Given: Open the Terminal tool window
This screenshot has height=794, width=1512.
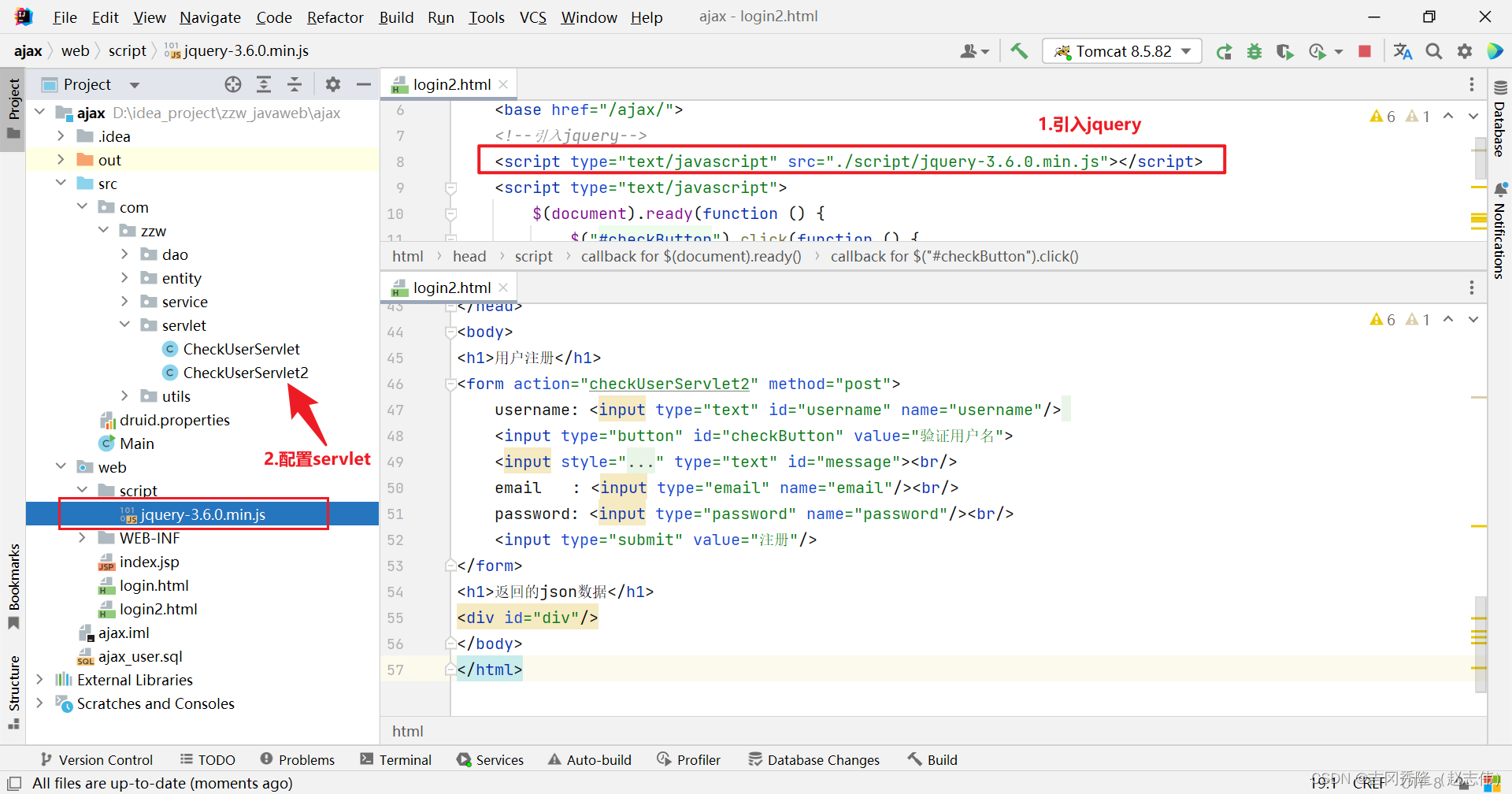Looking at the screenshot, I should click(395, 759).
